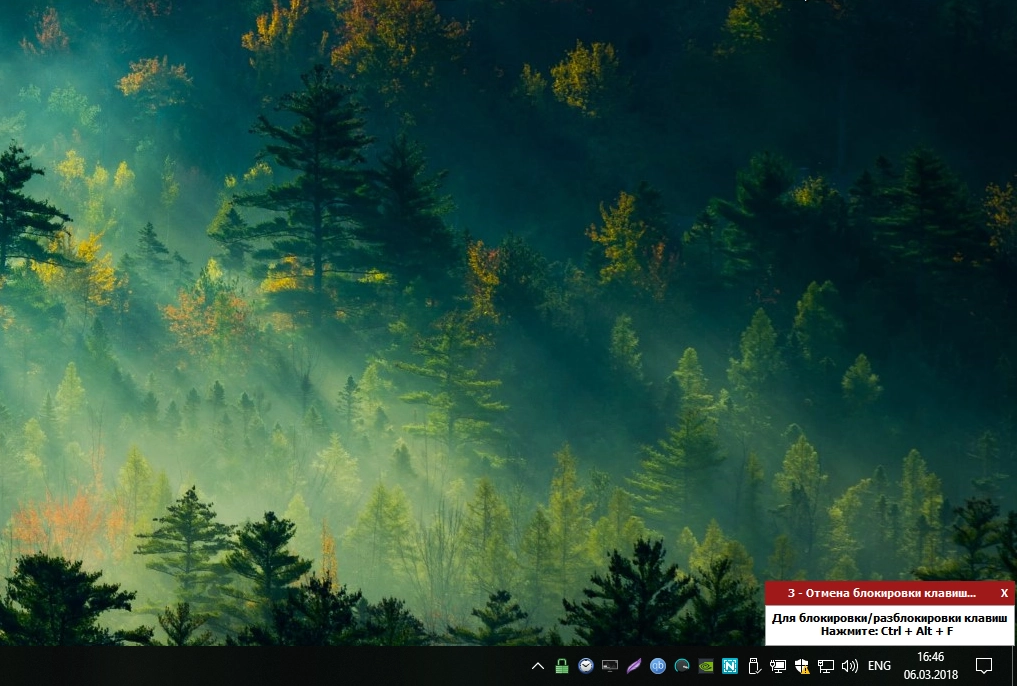Open the NVIDIA tray icon

(706, 666)
